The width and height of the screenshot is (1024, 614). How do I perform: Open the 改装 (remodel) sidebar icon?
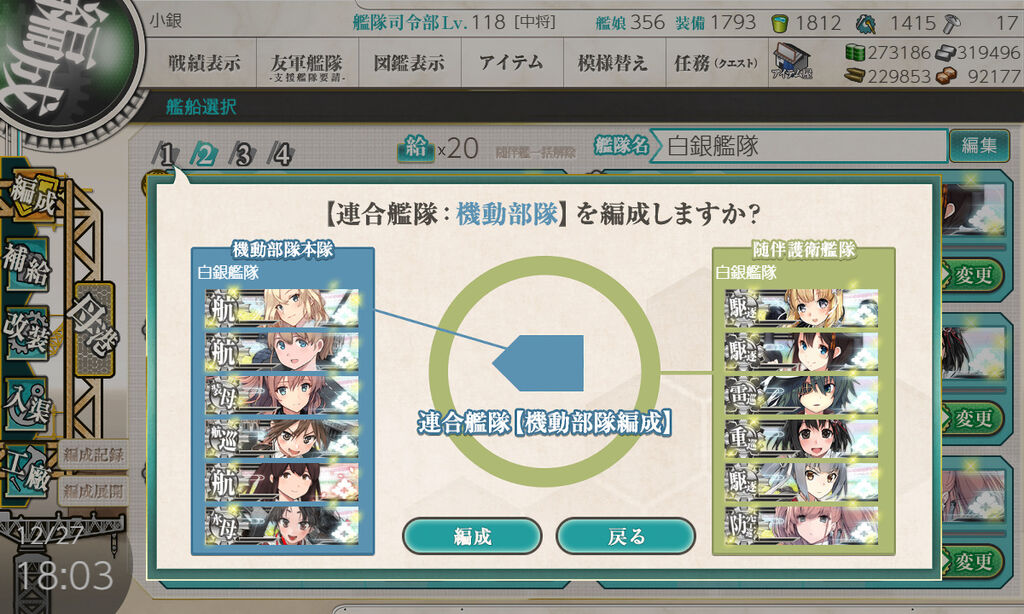click(27, 334)
